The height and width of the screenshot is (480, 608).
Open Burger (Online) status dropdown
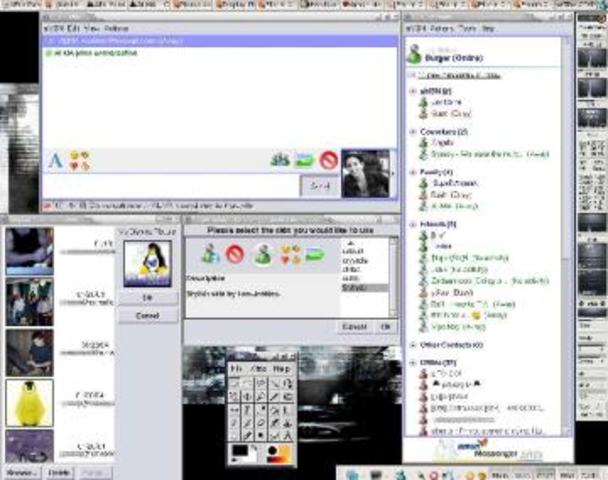coord(454,58)
